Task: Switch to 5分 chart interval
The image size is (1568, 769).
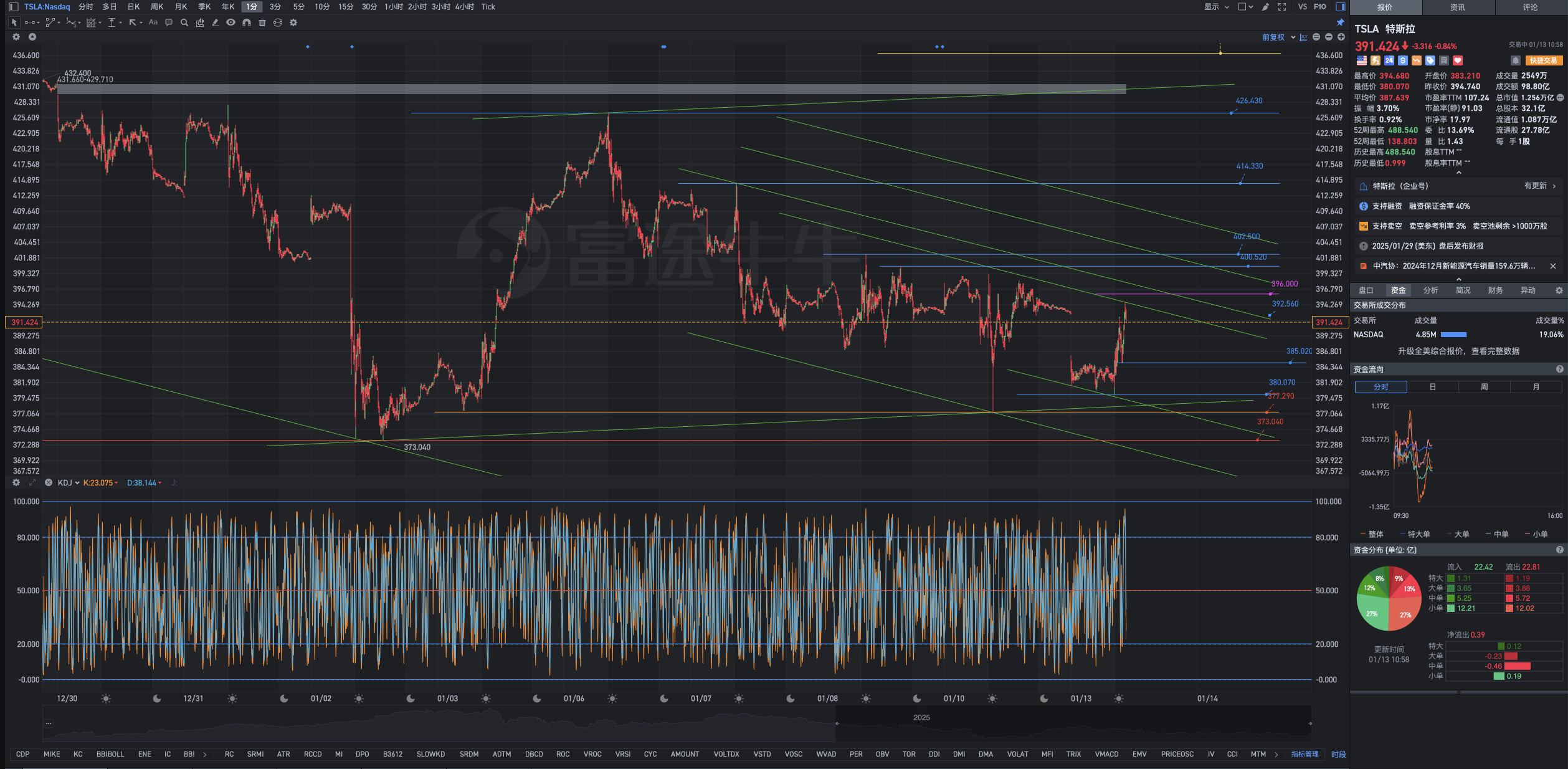Action: point(299,7)
